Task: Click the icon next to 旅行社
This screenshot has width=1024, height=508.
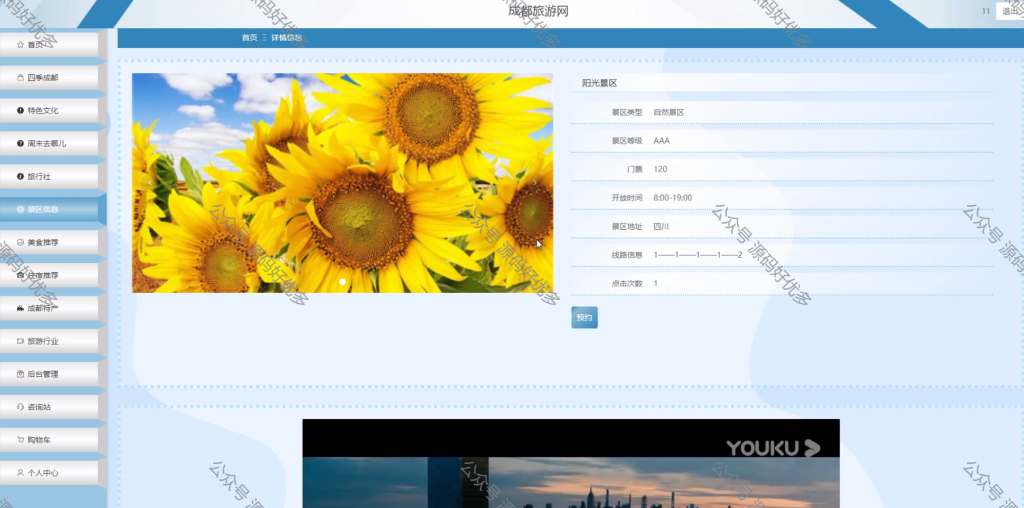Action: pos(20,176)
